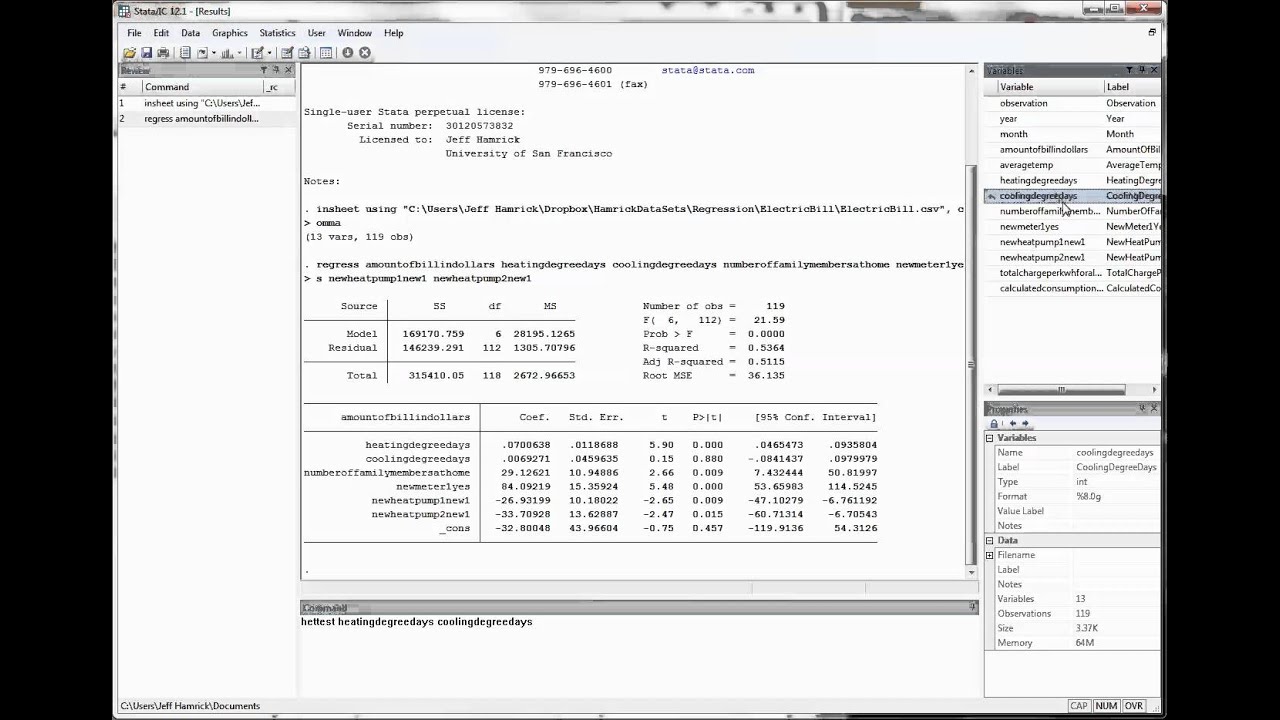Image resolution: width=1280 pixels, height=720 pixels.
Task: Open the Data Editor (Browse) icon
Action: point(304,53)
